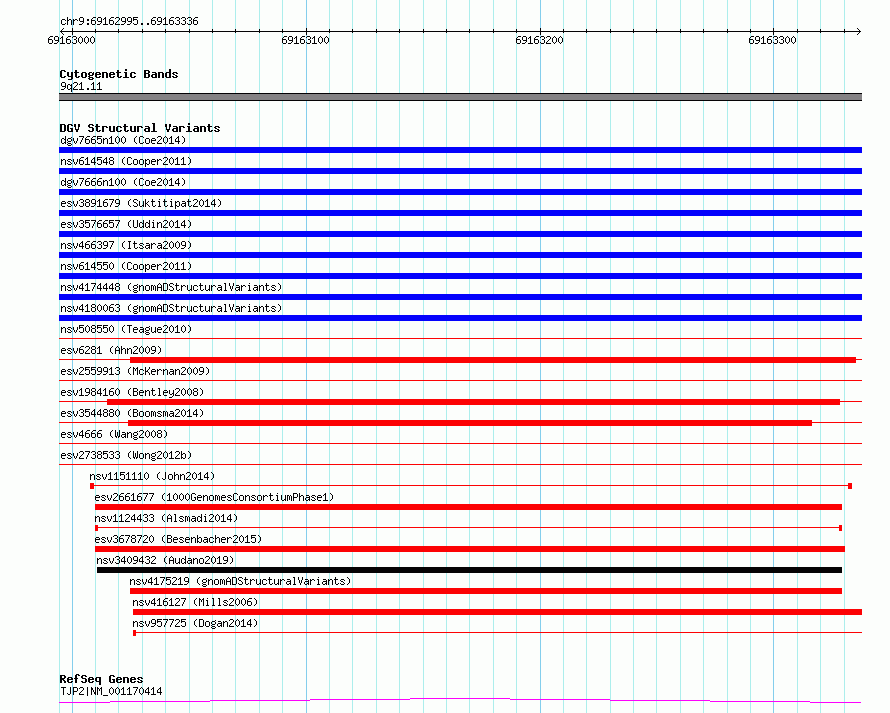Open variant nsv1124433 (Alsmadi2014)

click(166, 518)
